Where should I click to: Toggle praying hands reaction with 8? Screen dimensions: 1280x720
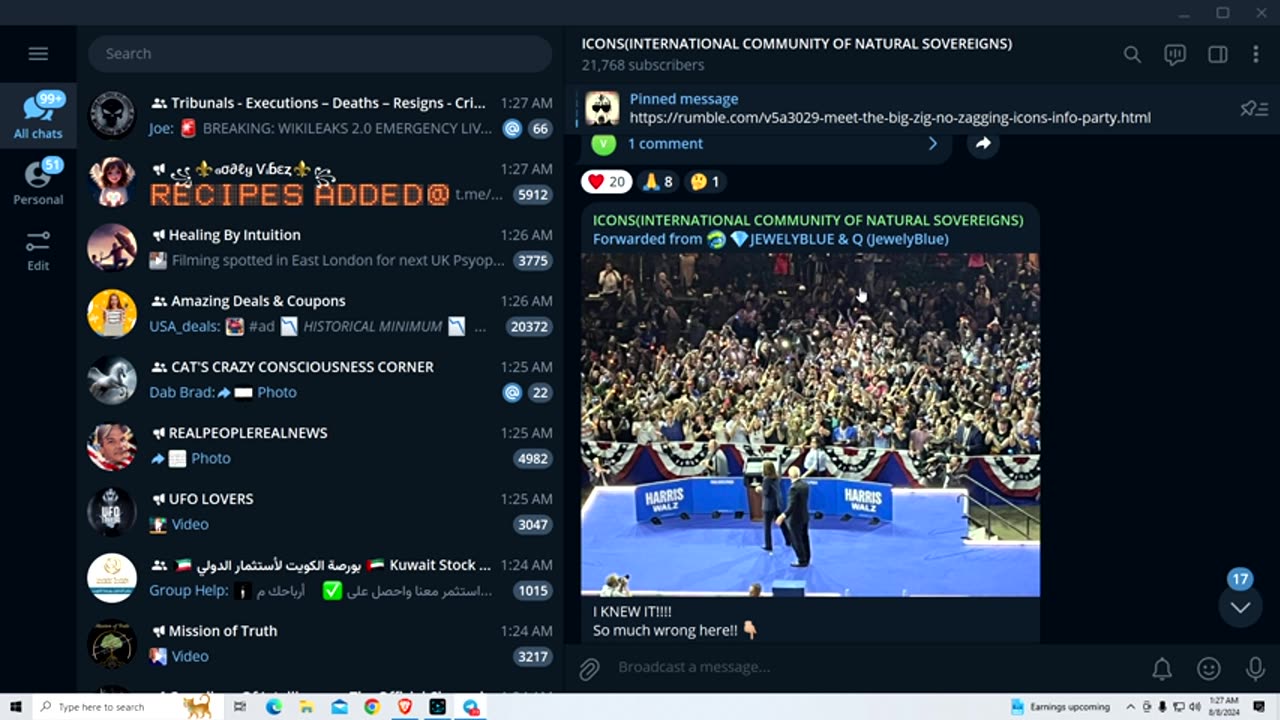(x=657, y=182)
